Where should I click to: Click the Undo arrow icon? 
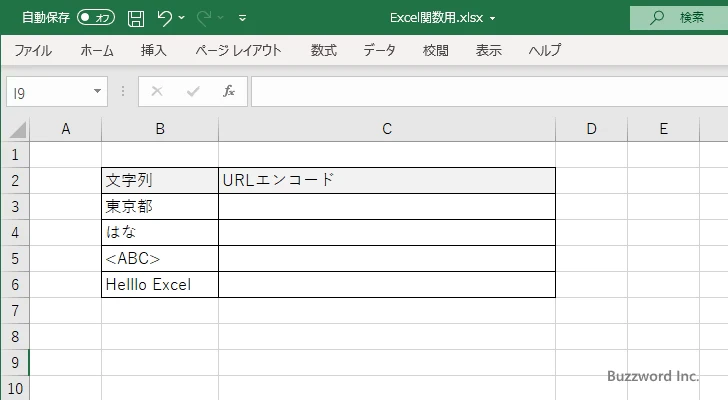click(164, 18)
